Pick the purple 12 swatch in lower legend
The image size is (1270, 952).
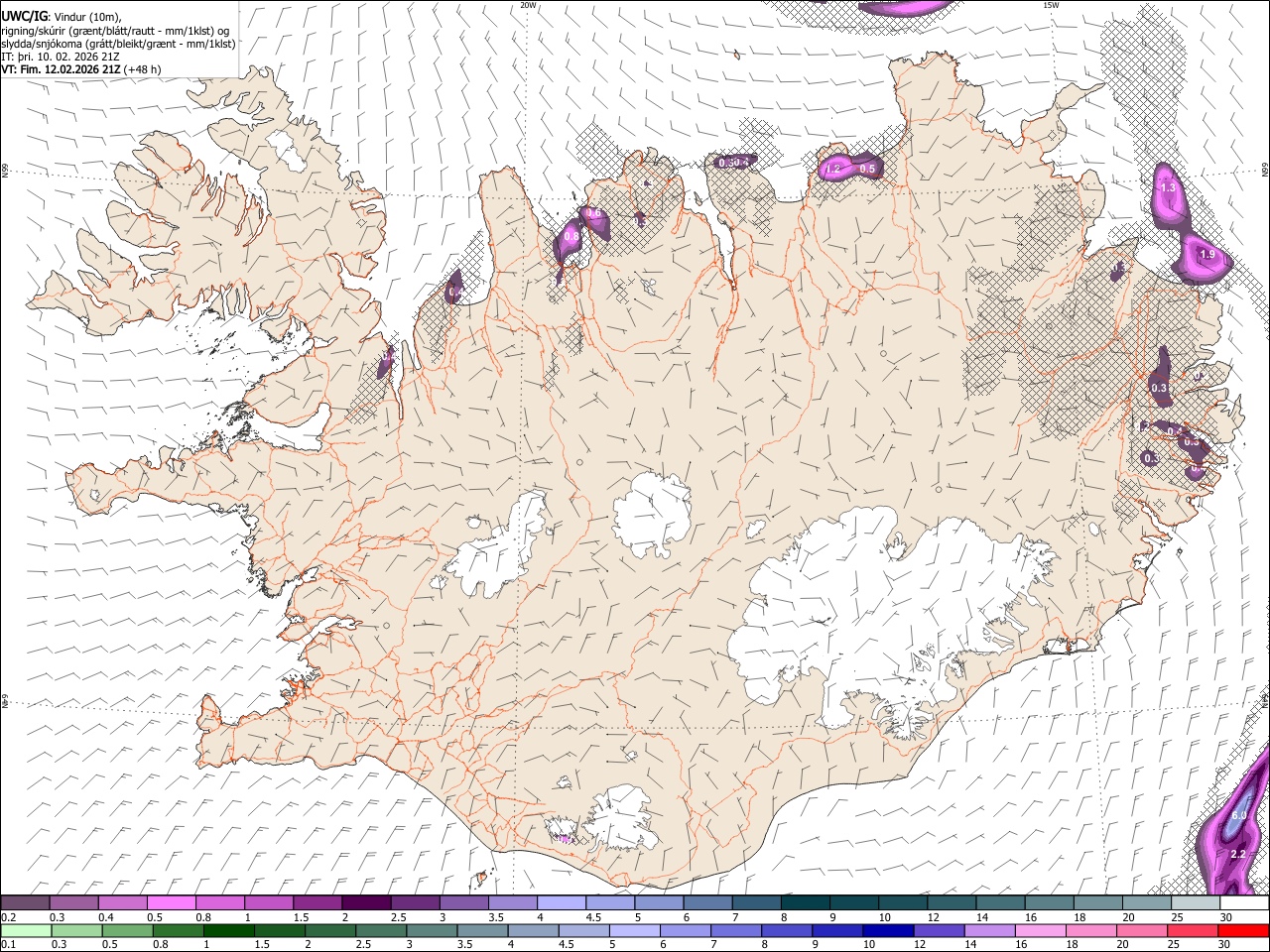[938, 930]
